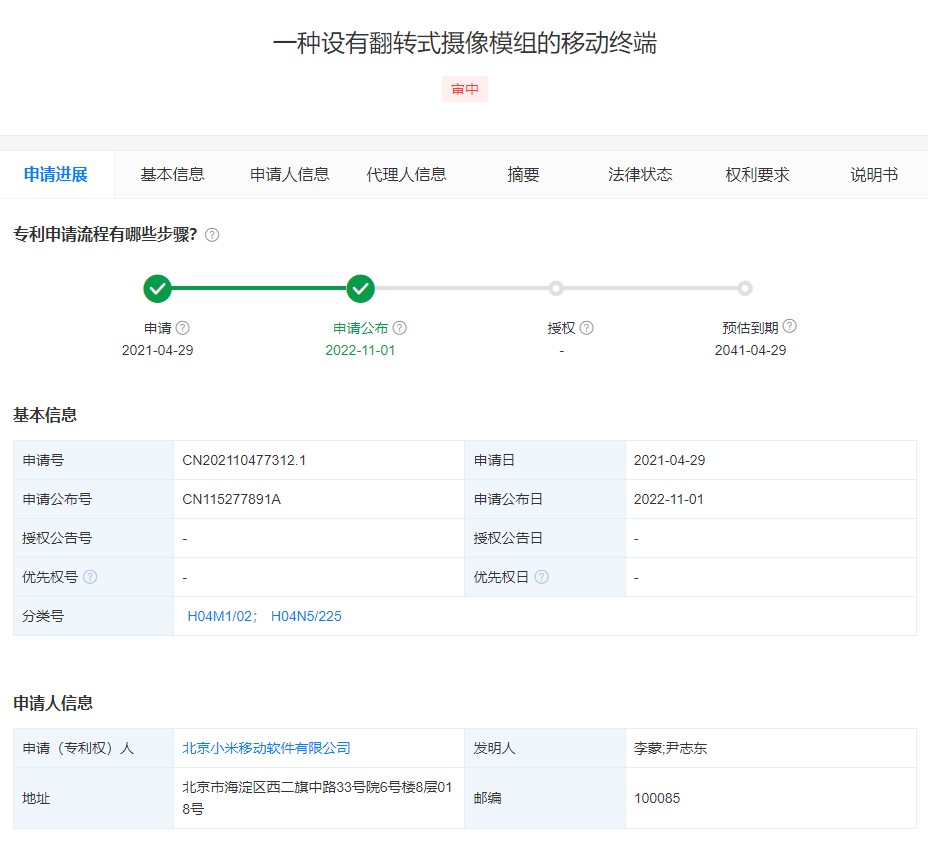Select the 代理人信息 tab
Image resolution: width=928 pixels, height=843 pixels.
(406, 175)
